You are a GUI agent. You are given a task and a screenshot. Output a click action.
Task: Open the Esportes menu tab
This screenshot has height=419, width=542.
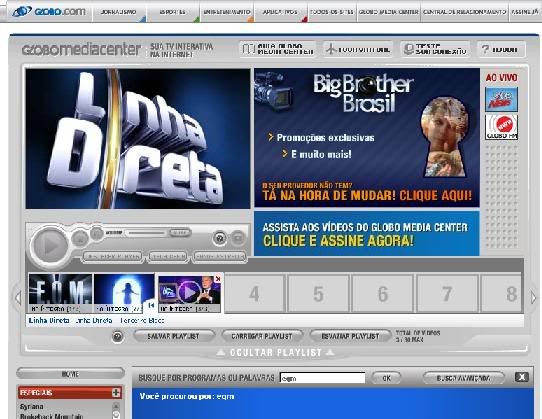click(x=172, y=12)
